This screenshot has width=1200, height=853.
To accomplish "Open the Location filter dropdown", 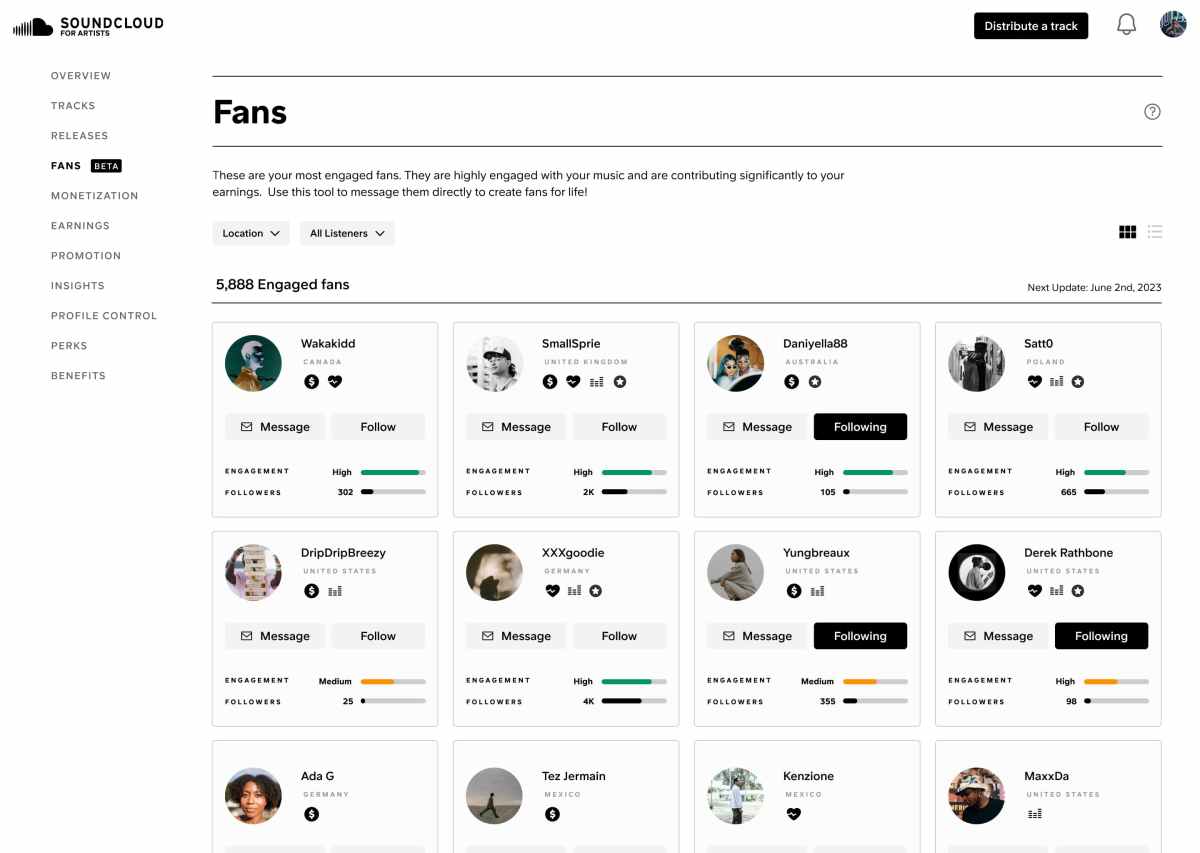I will (x=250, y=233).
